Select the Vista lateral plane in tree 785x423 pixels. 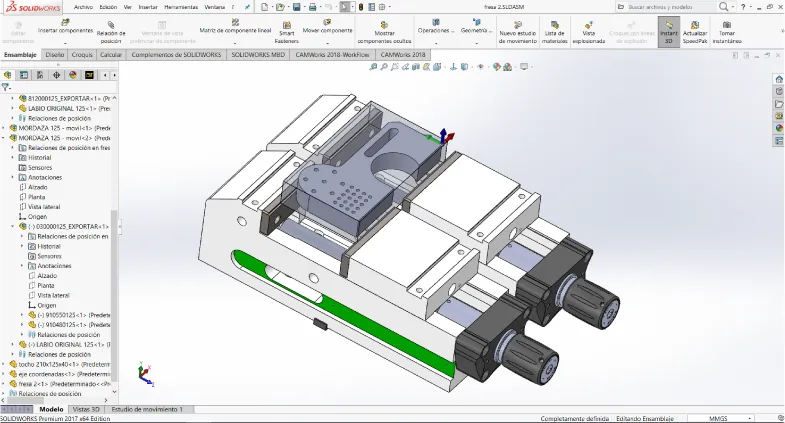44,207
